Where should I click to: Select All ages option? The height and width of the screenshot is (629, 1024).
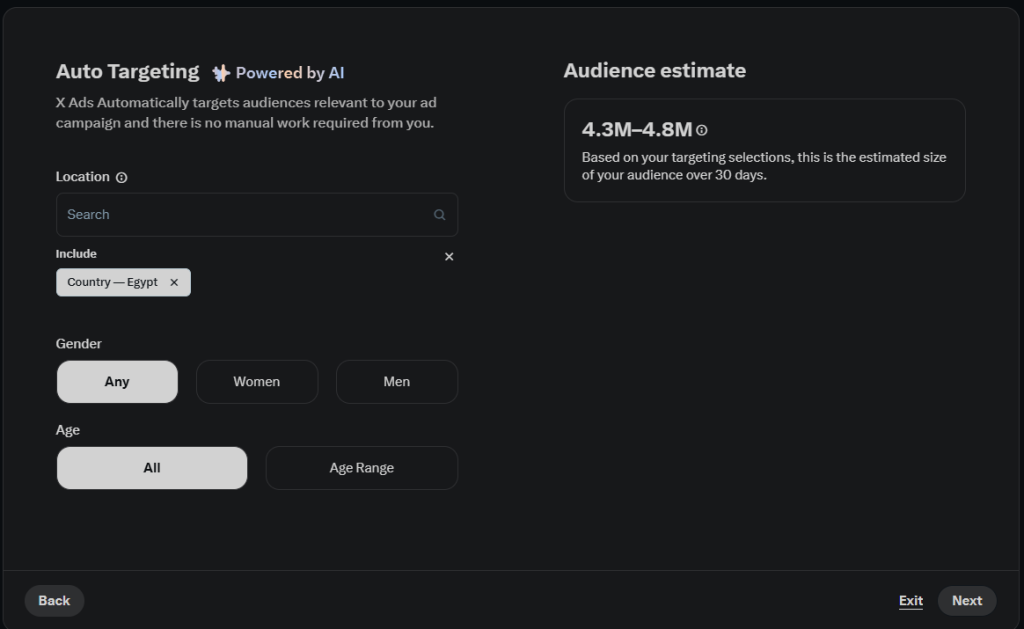(x=152, y=468)
